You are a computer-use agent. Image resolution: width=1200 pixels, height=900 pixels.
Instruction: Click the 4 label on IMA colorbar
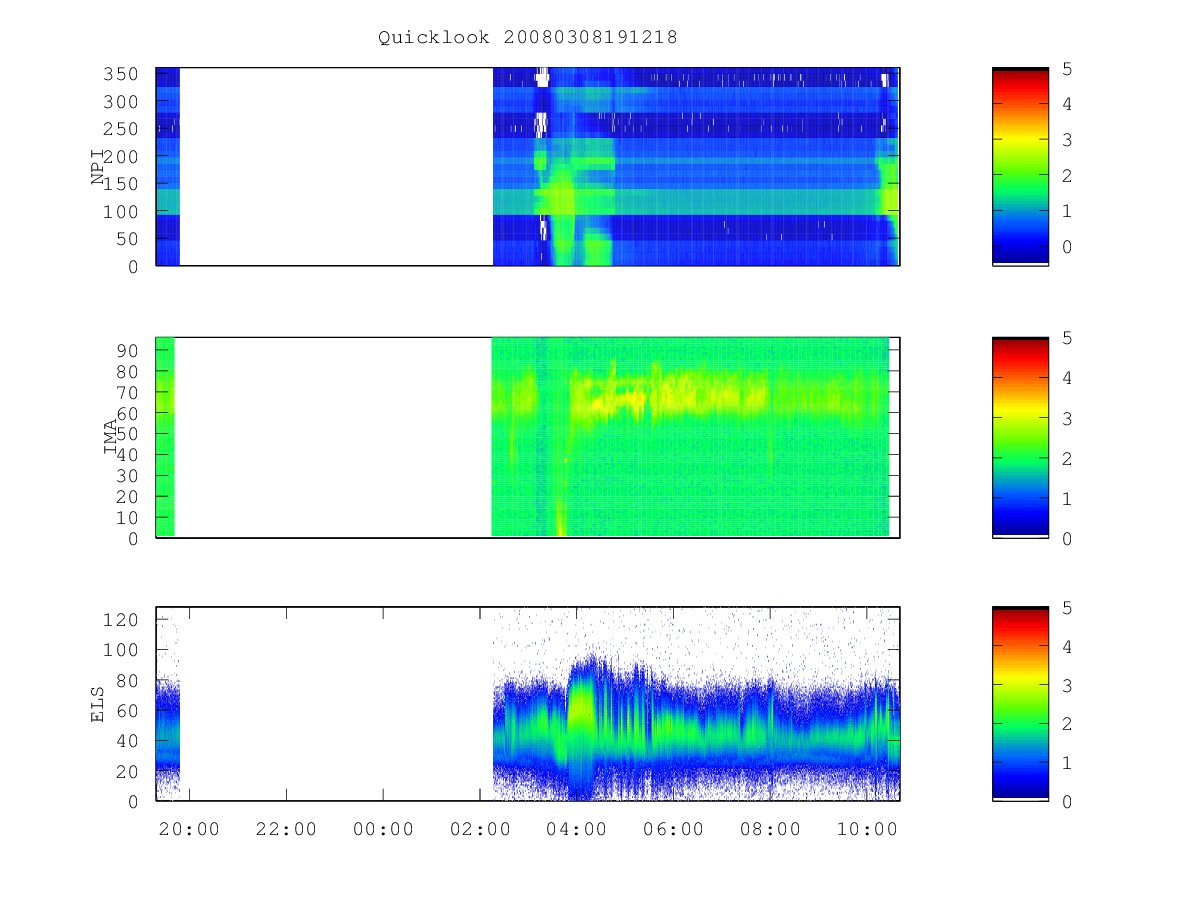pos(1067,378)
